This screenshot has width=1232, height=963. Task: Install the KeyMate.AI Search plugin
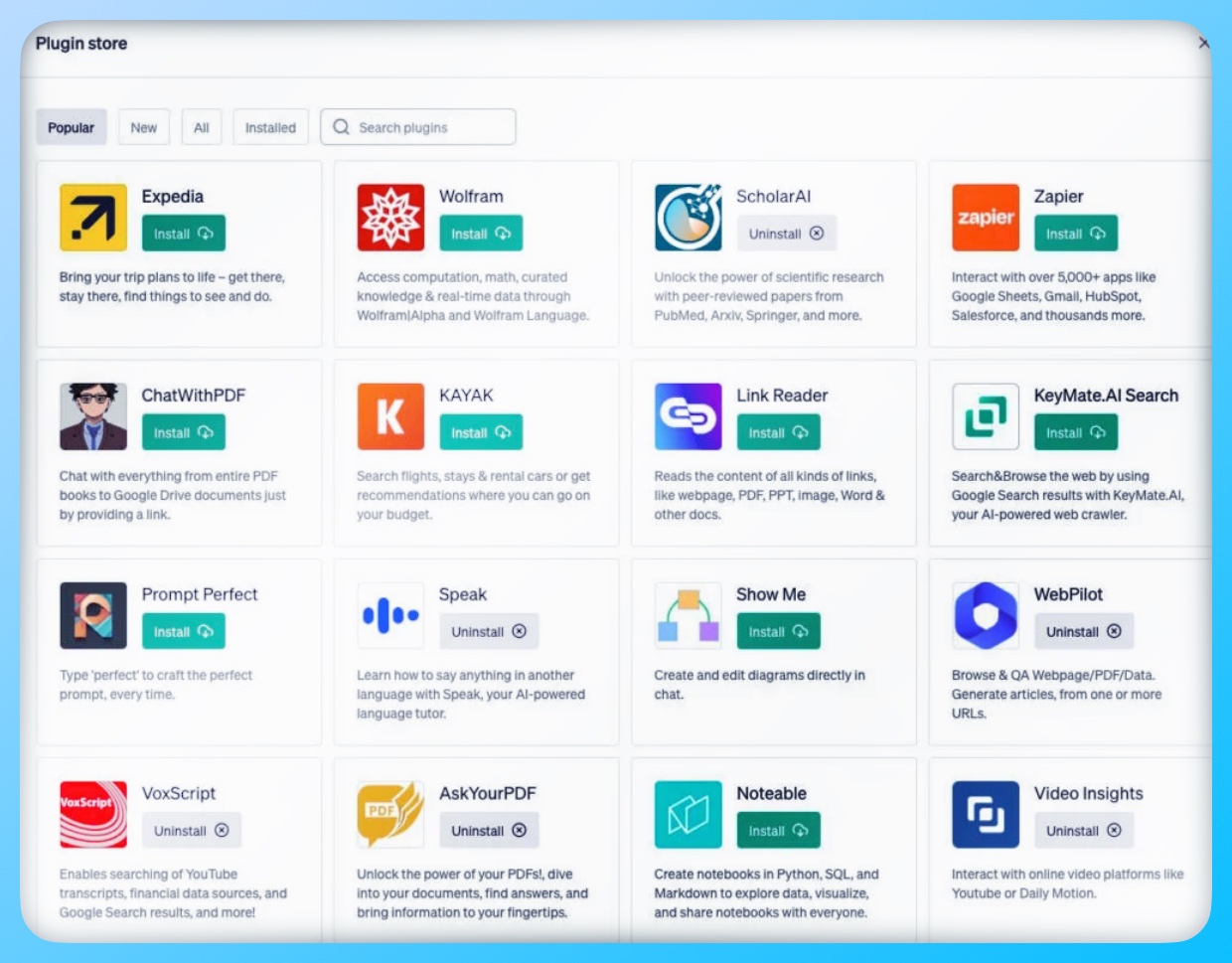1076,432
